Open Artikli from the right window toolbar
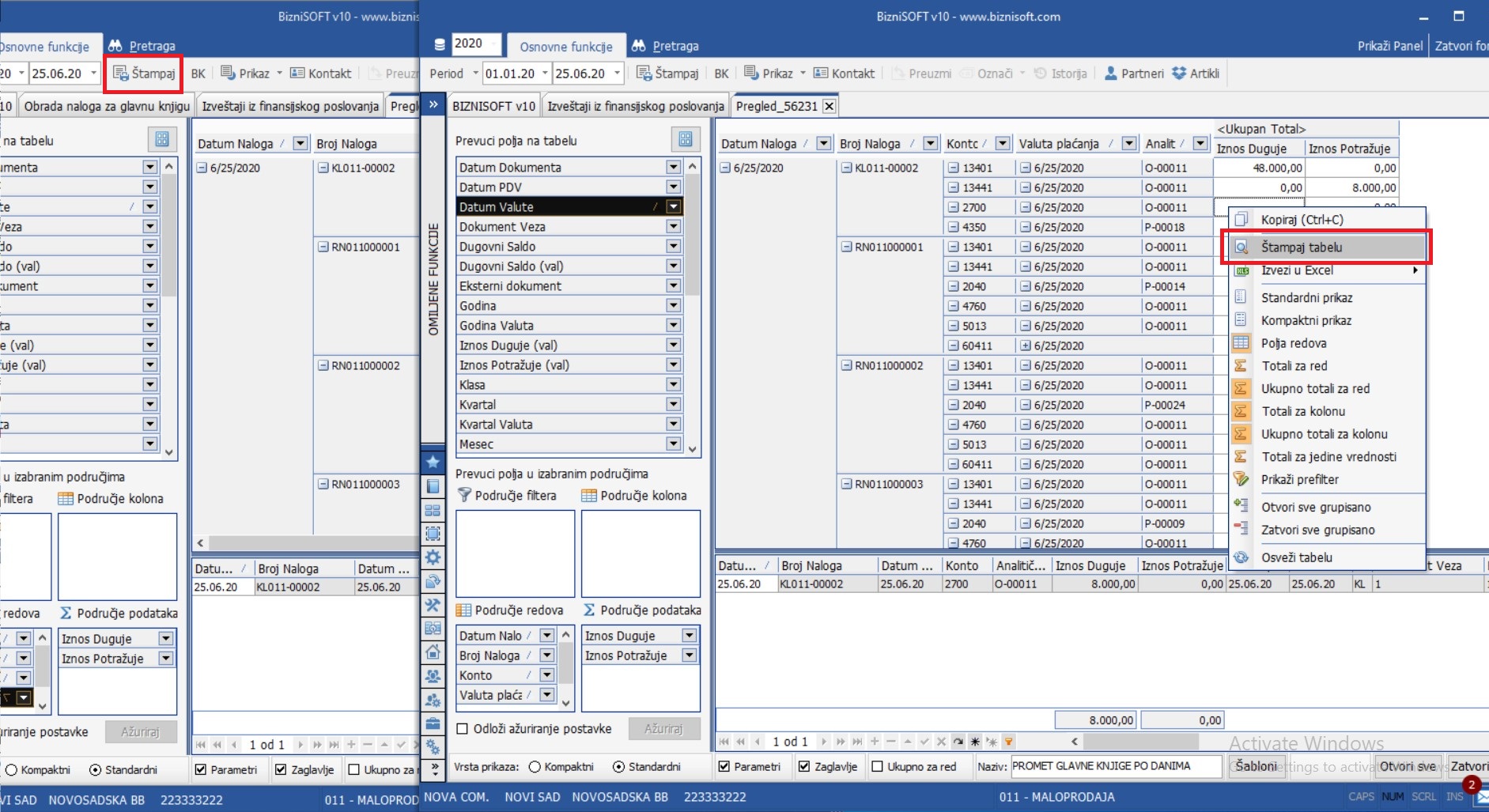The image size is (1489, 812). coord(1196,74)
